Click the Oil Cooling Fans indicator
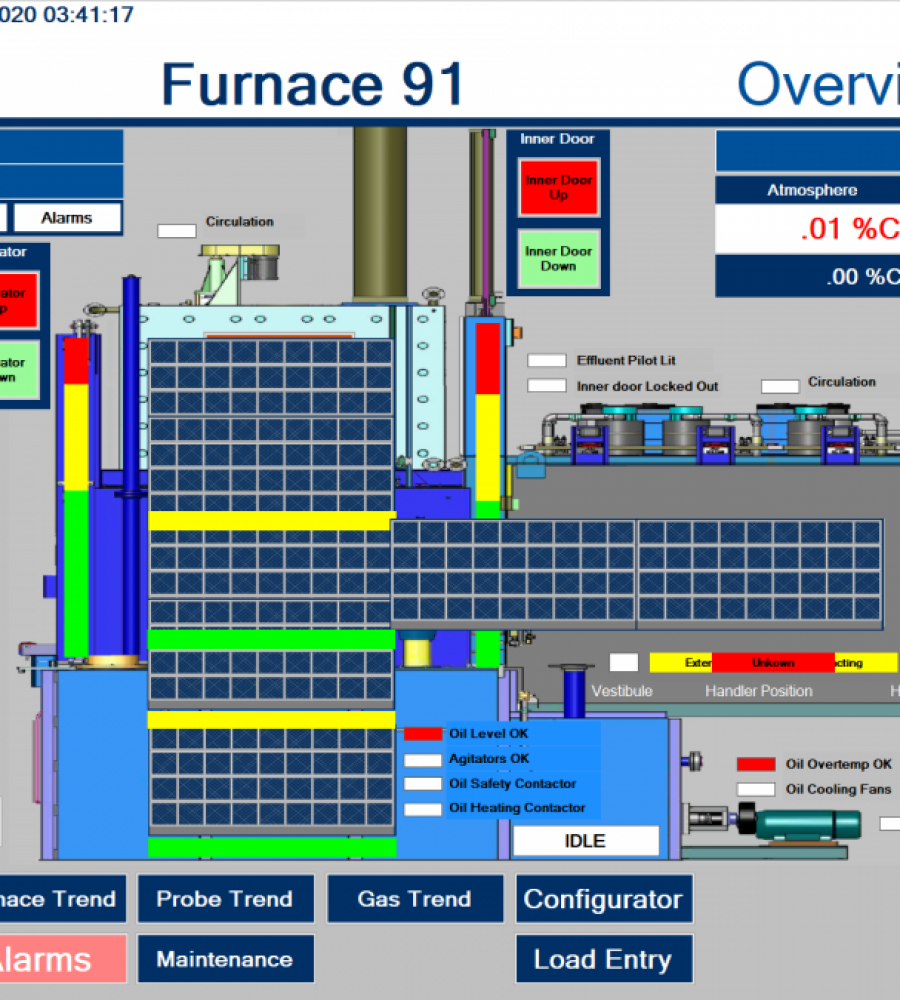 coord(756,790)
